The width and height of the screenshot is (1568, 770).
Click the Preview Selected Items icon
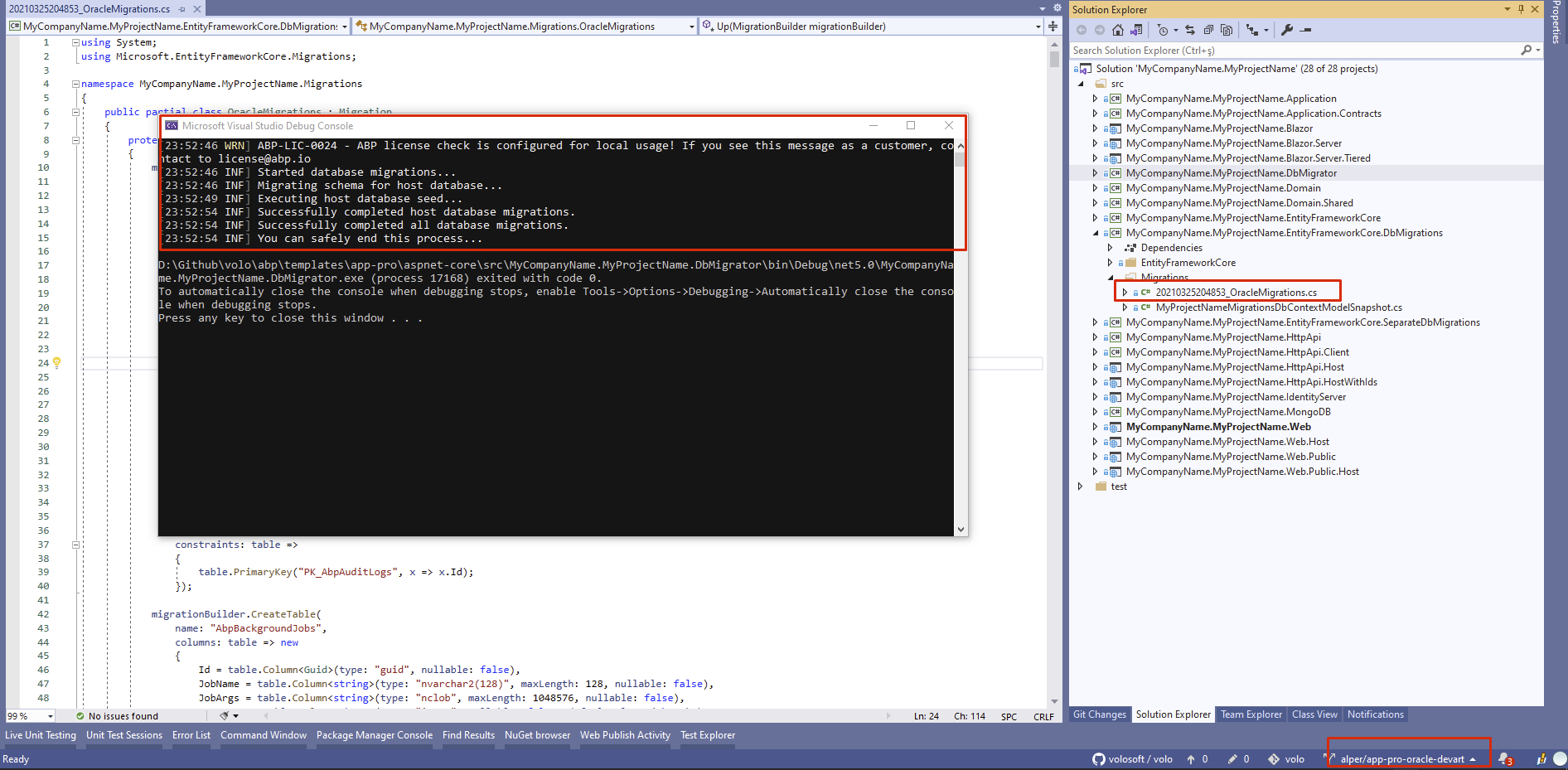[1306, 30]
